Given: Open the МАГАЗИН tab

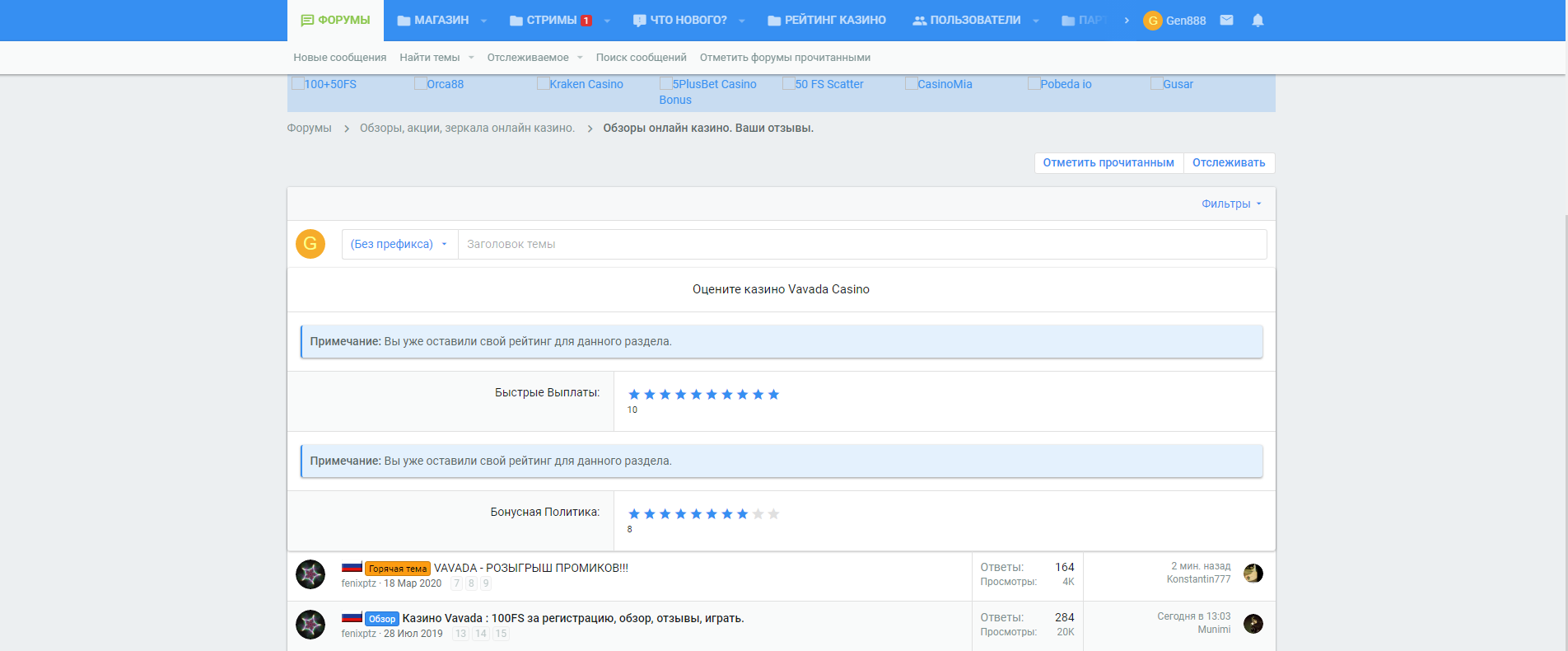Looking at the screenshot, I should coord(433,21).
